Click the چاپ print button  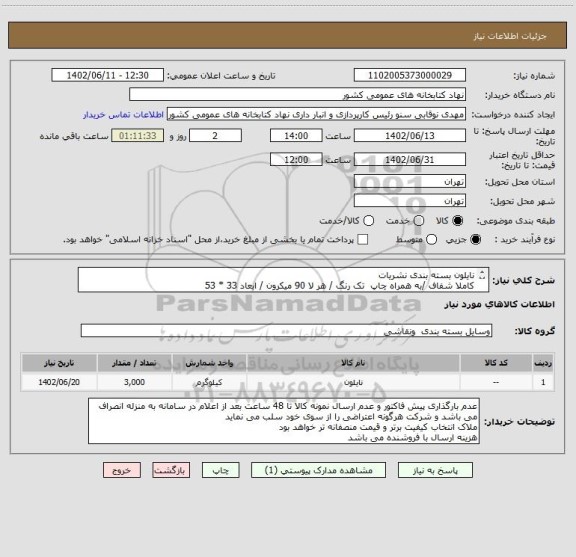pyautogui.click(x=220, y=470)
